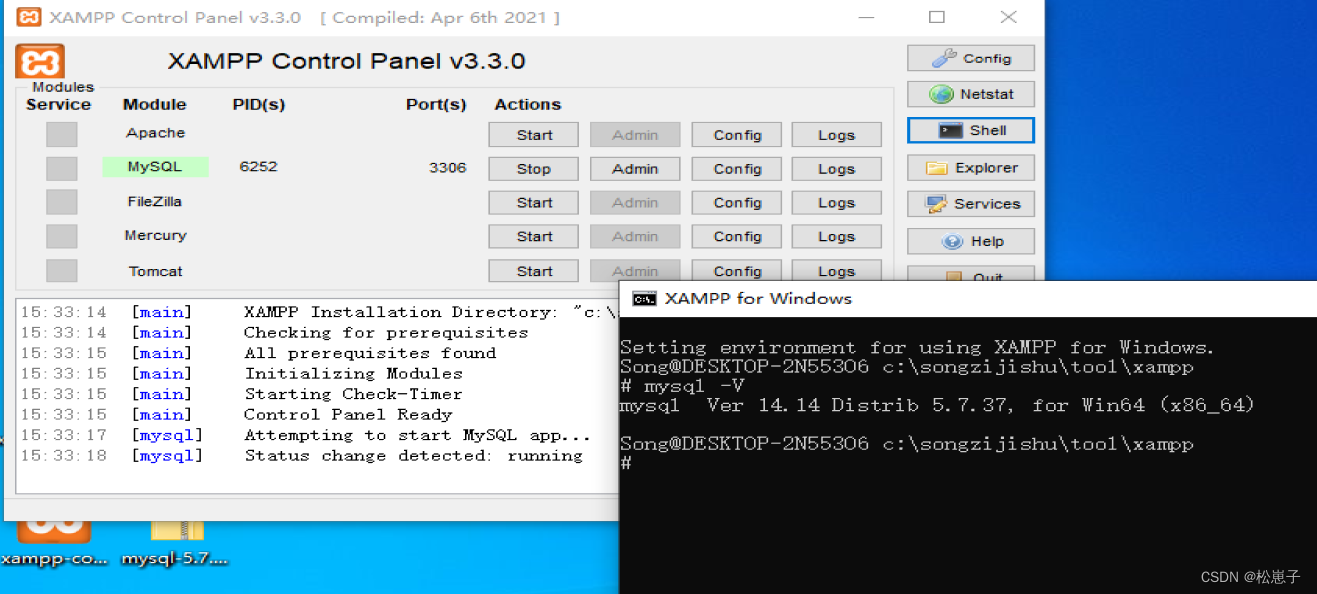Click the Apache module label
1317x594 pixels.
pyautogui.click(x=155, y=132)
